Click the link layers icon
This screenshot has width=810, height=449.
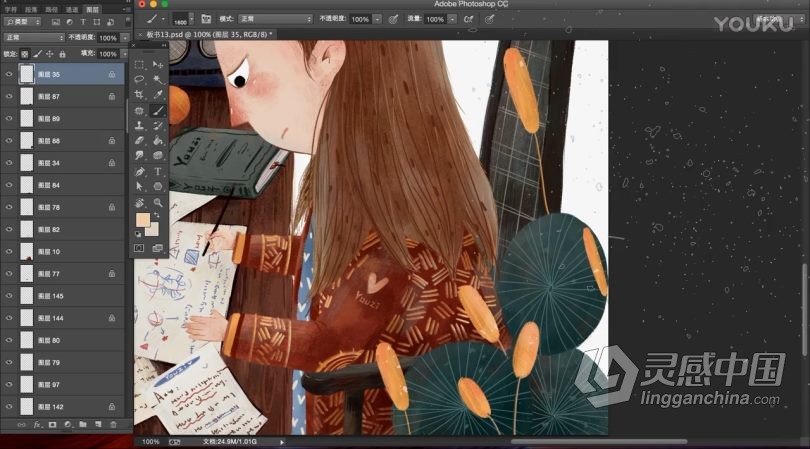22,425
